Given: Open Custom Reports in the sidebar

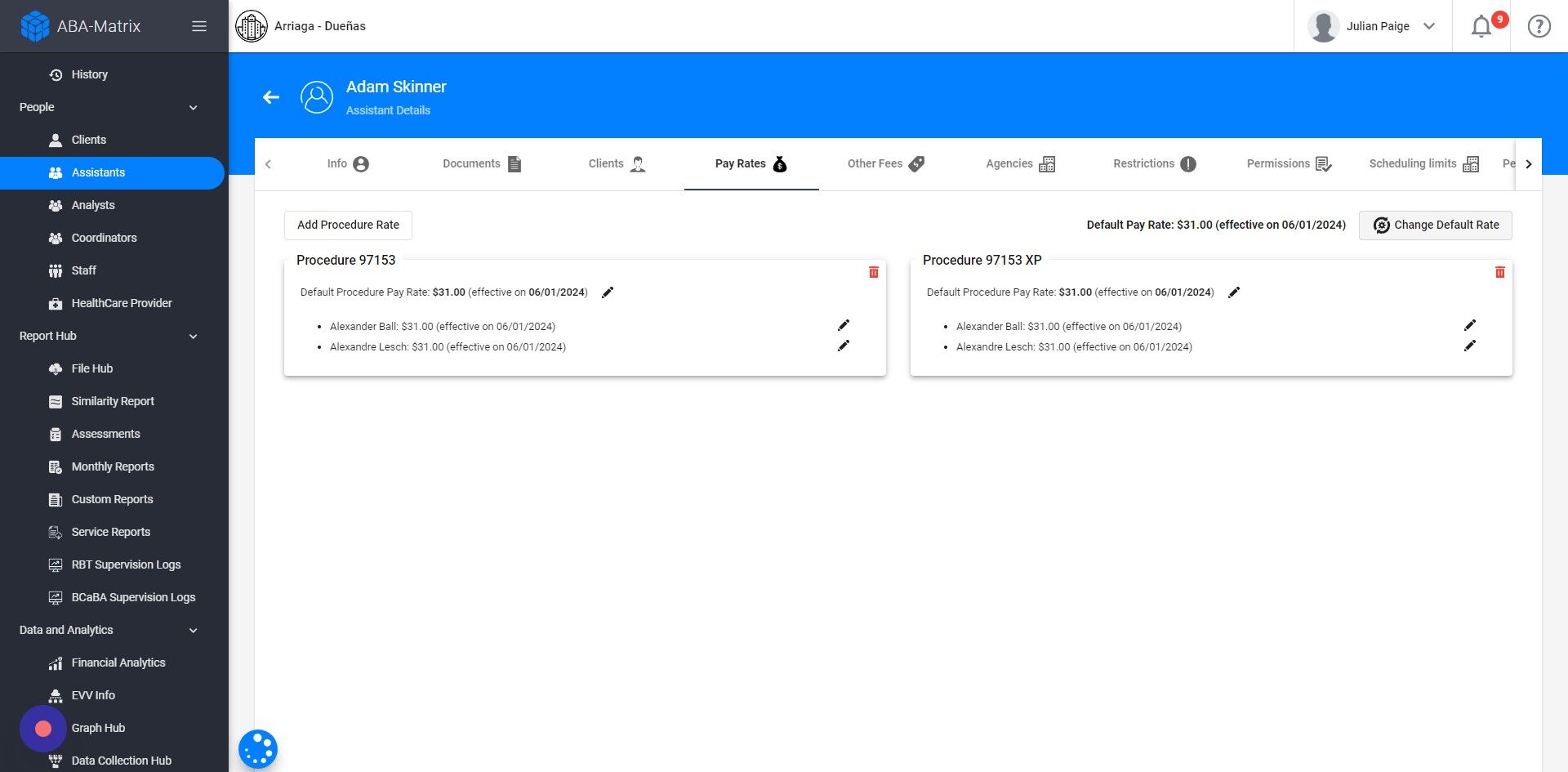Looking at the screenshot, I should coord(113,499).
